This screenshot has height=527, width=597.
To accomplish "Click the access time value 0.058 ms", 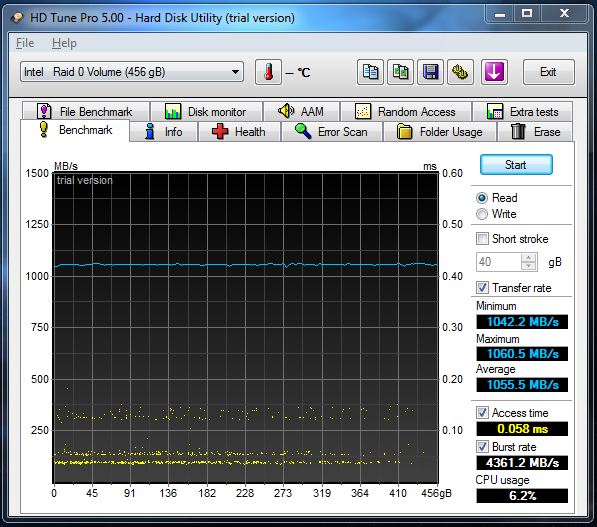I will pos(522,429).
